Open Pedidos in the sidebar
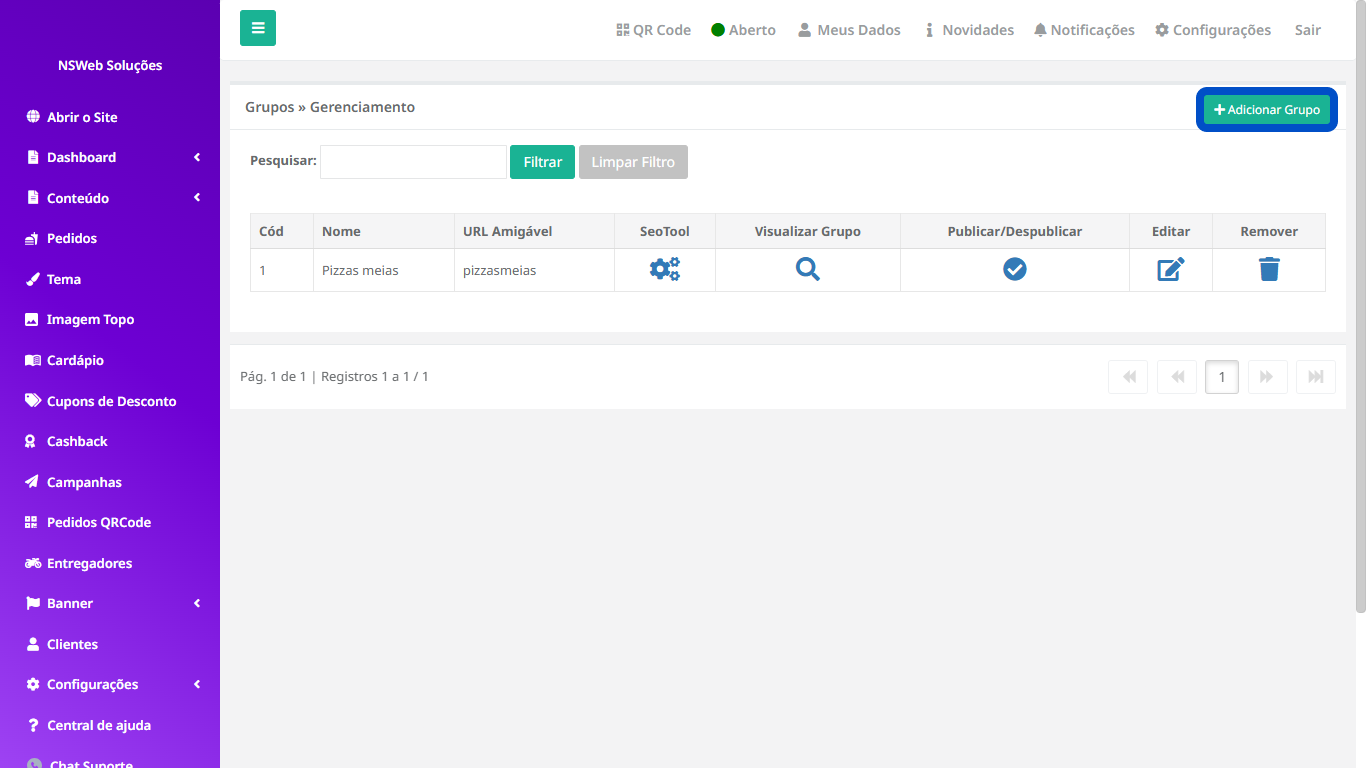The height and width of the screenshot is (768, 1366). click(110, 238)
